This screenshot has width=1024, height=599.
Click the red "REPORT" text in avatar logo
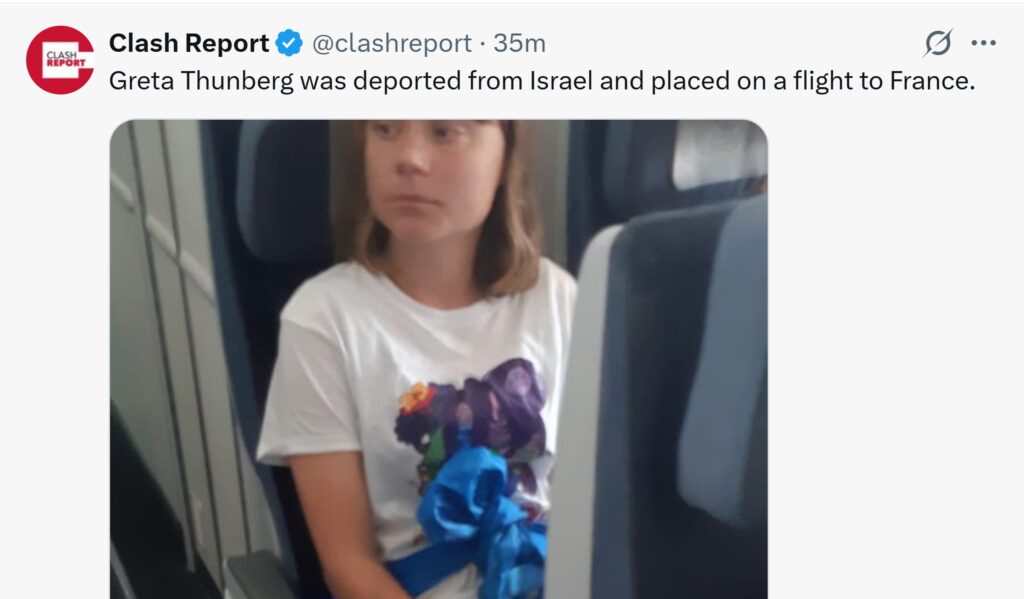coord(66,63)
